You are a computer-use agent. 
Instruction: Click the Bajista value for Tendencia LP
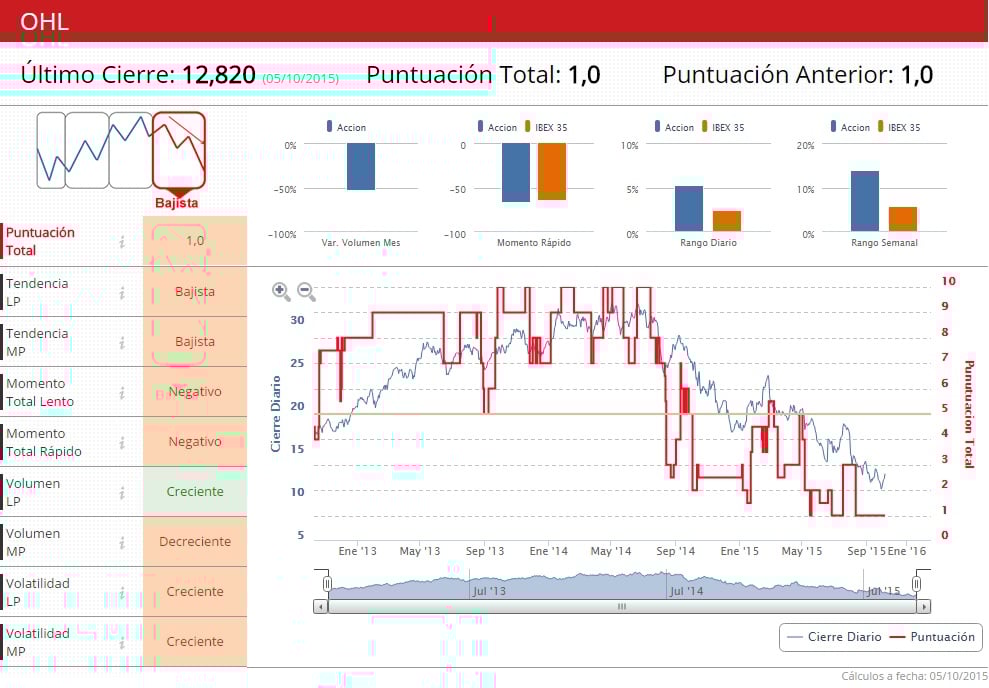pyautogui.click(x=195, y=291)
